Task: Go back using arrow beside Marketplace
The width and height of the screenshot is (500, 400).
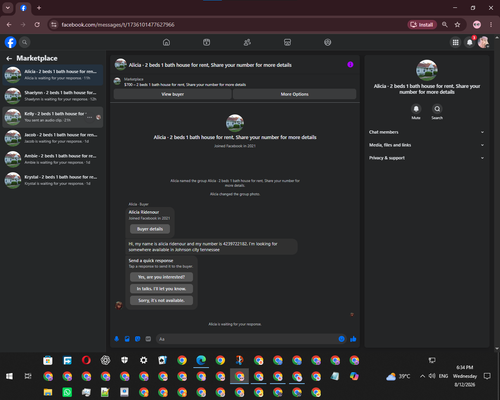Action: (x=9, y=58)
